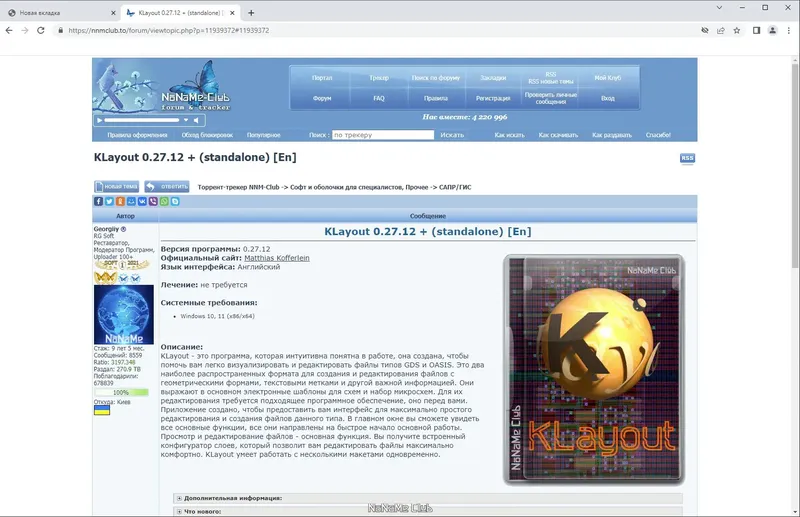The height and width of the screenshot is (517, 800).
Task: Open the FAQ page
Action: click(379, 98)
